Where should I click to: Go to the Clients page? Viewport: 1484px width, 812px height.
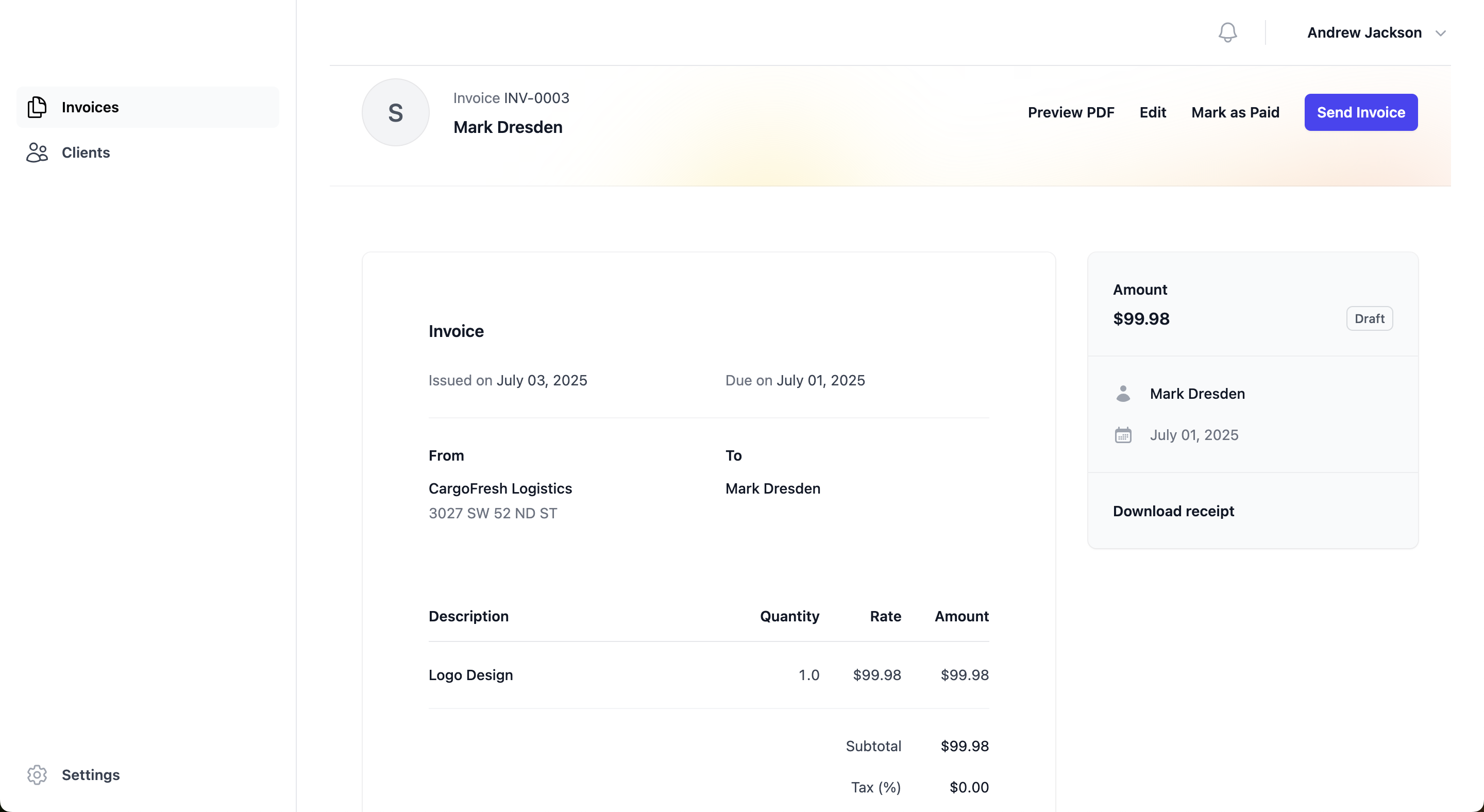point(85,153)
